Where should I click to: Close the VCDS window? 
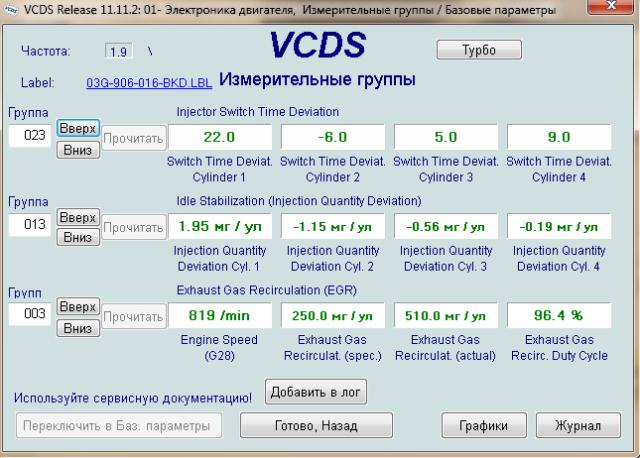[609, 9]
